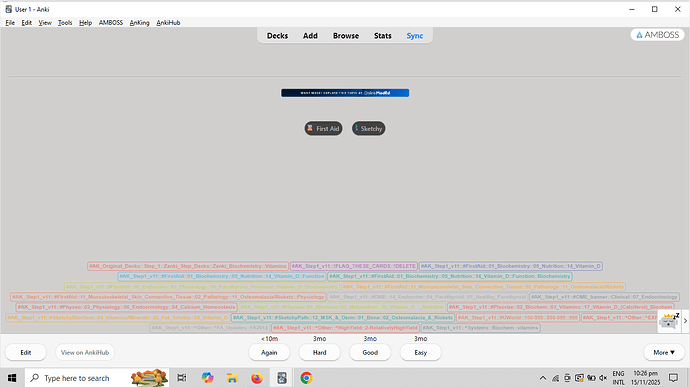This screenshot has width=690, height=387.
Task: Open the card Browse window
Action: click(346, 36)
